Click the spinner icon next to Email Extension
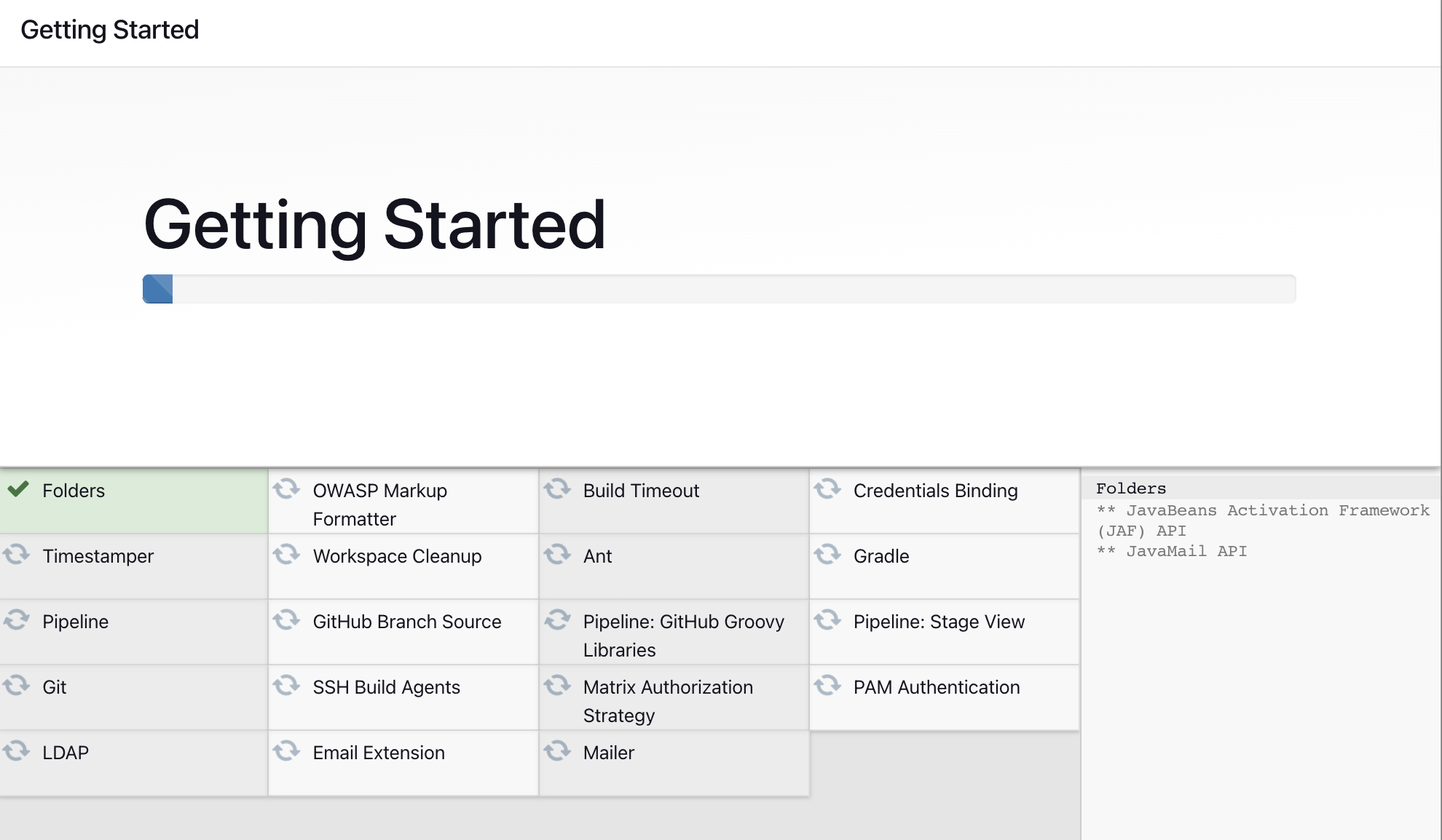The height and width of the screenshot is (840, 1442). 287,751
